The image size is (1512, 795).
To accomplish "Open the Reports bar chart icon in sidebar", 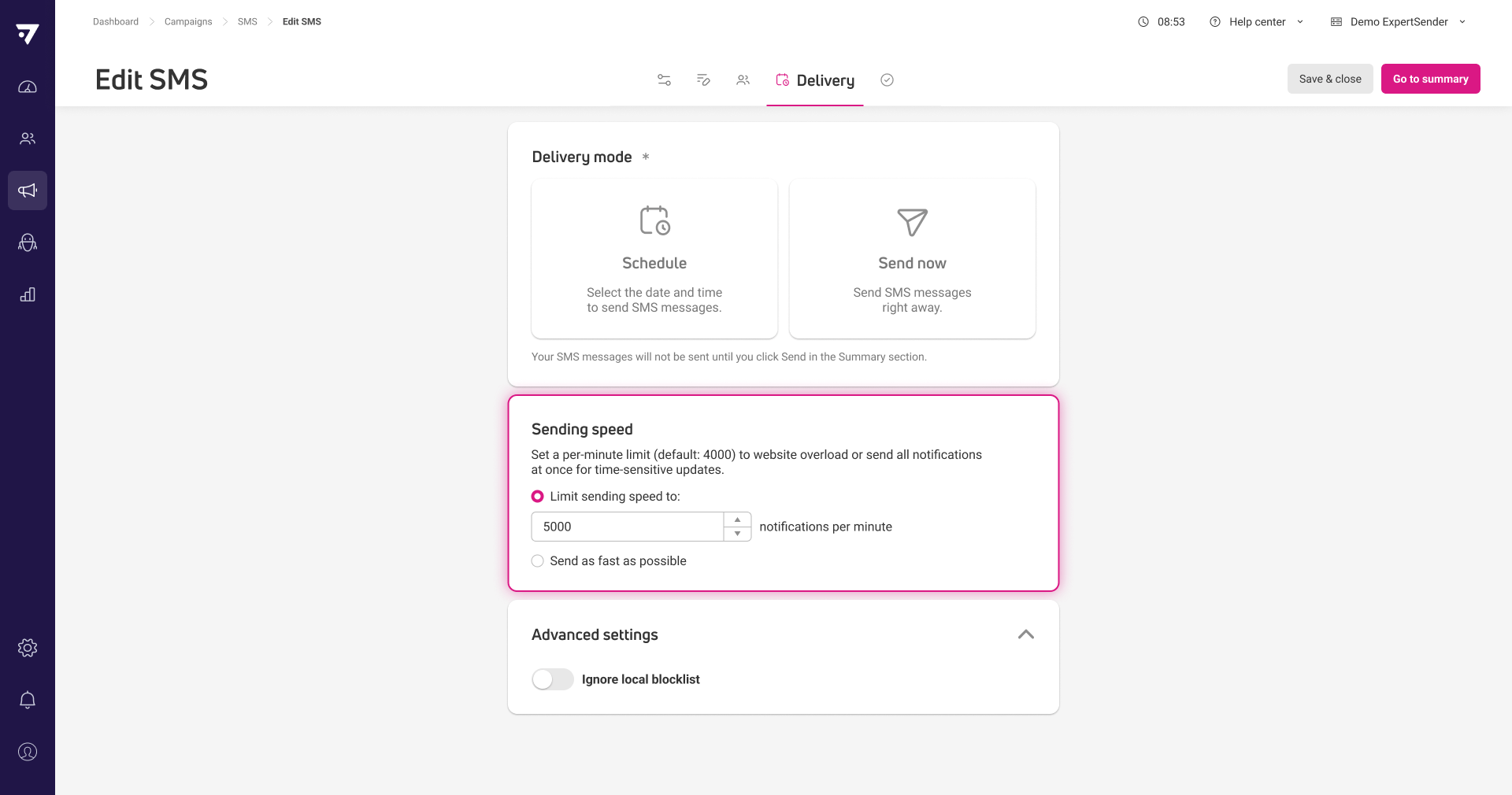I will 28,294.
